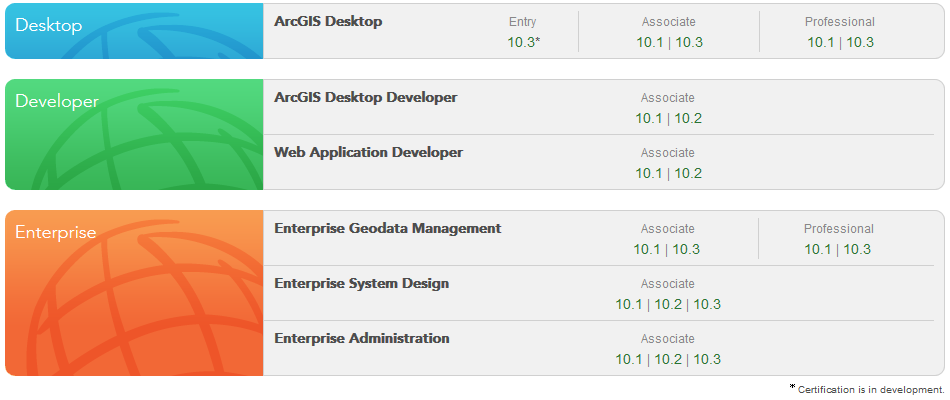Viewport: 950px width, 400px height.
Task: Open the Enterprise category banner
Action: [134, 293]
